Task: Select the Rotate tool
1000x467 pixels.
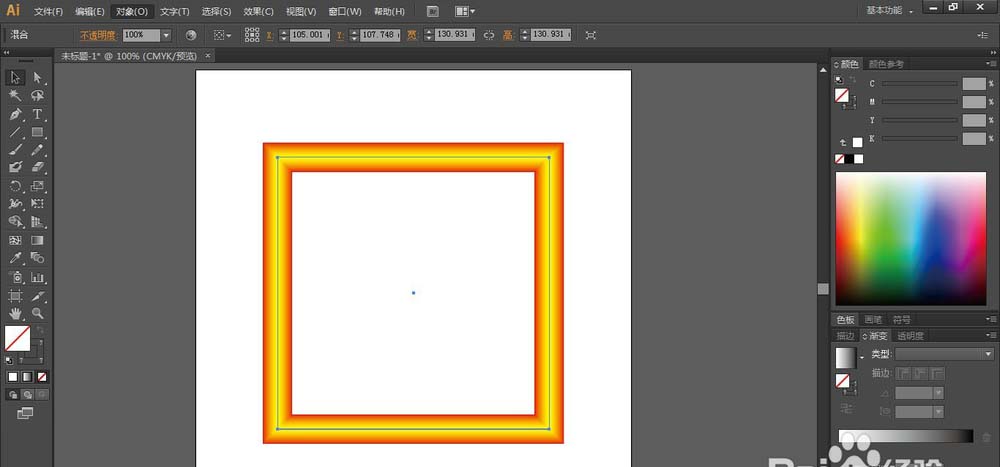Action: click(16, 186)
